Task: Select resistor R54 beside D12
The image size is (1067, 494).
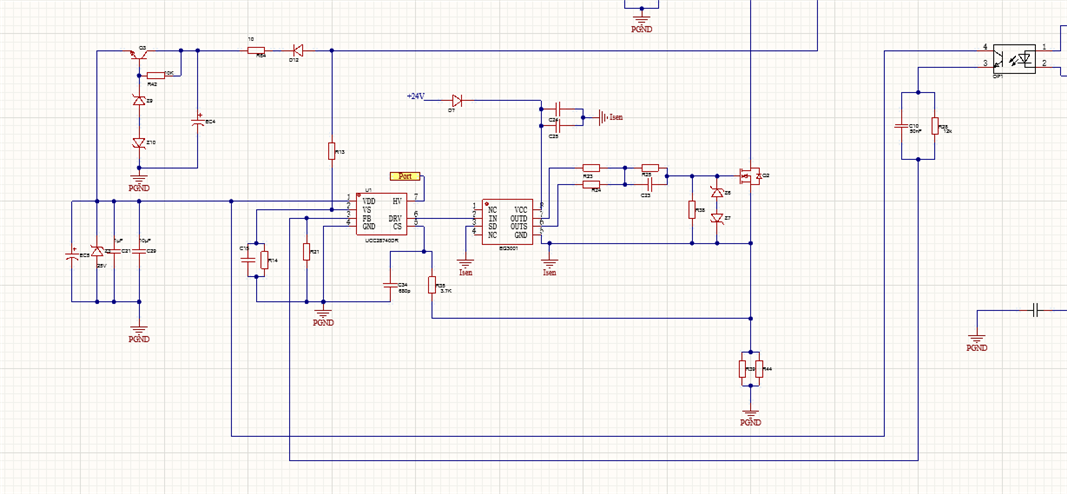Action: point(256,50)
